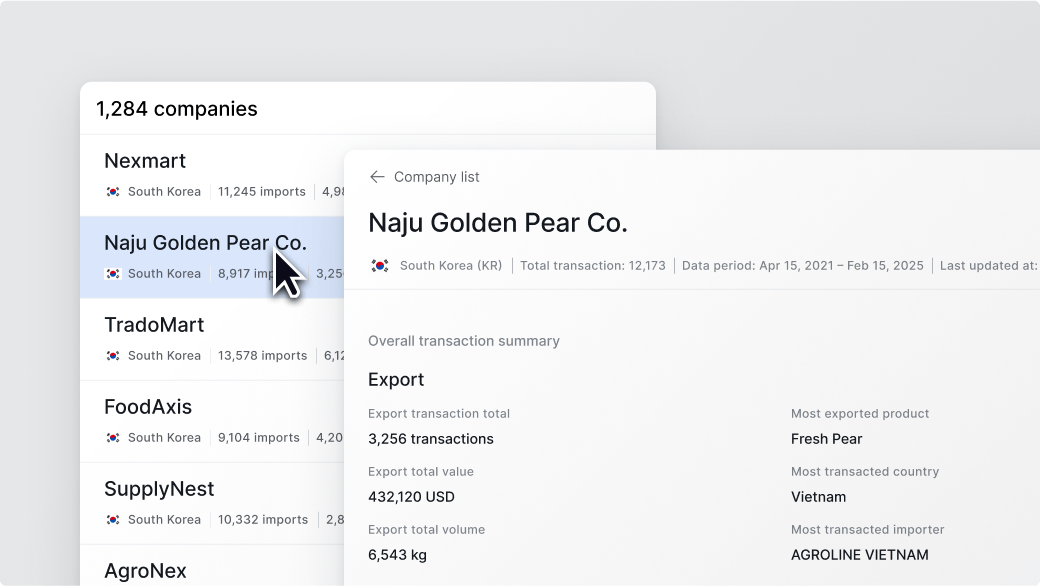Click Vietnam most transacted country value

[818, 497]
